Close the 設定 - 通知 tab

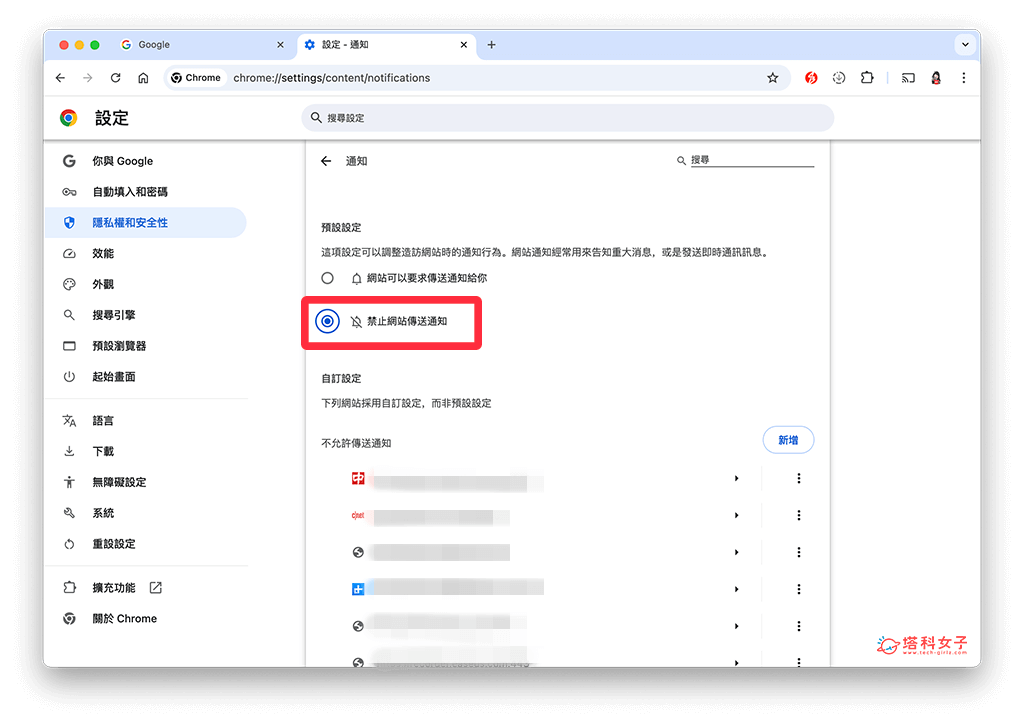click(464, 44)
